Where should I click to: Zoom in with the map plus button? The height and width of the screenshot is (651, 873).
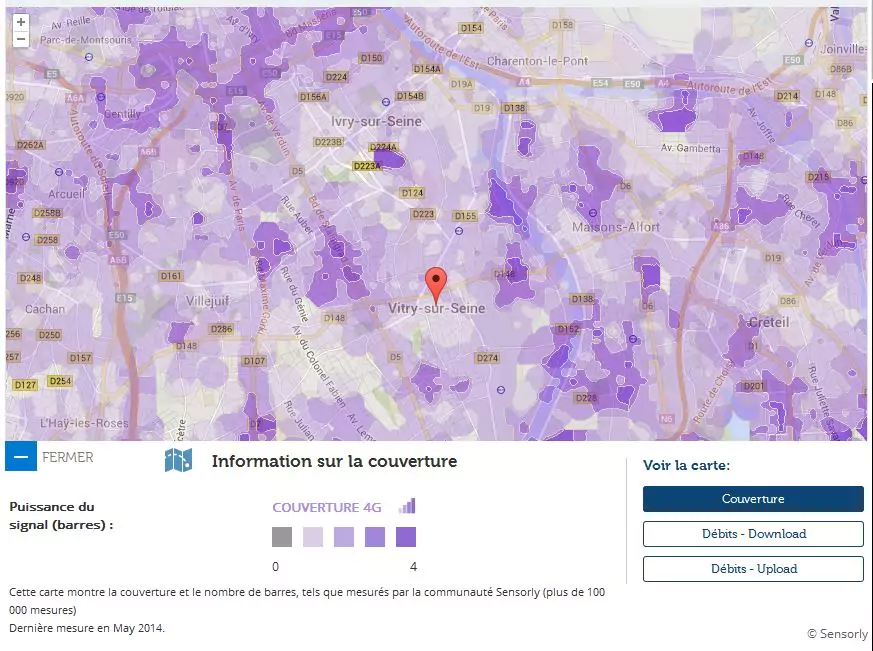coord(21,22)
